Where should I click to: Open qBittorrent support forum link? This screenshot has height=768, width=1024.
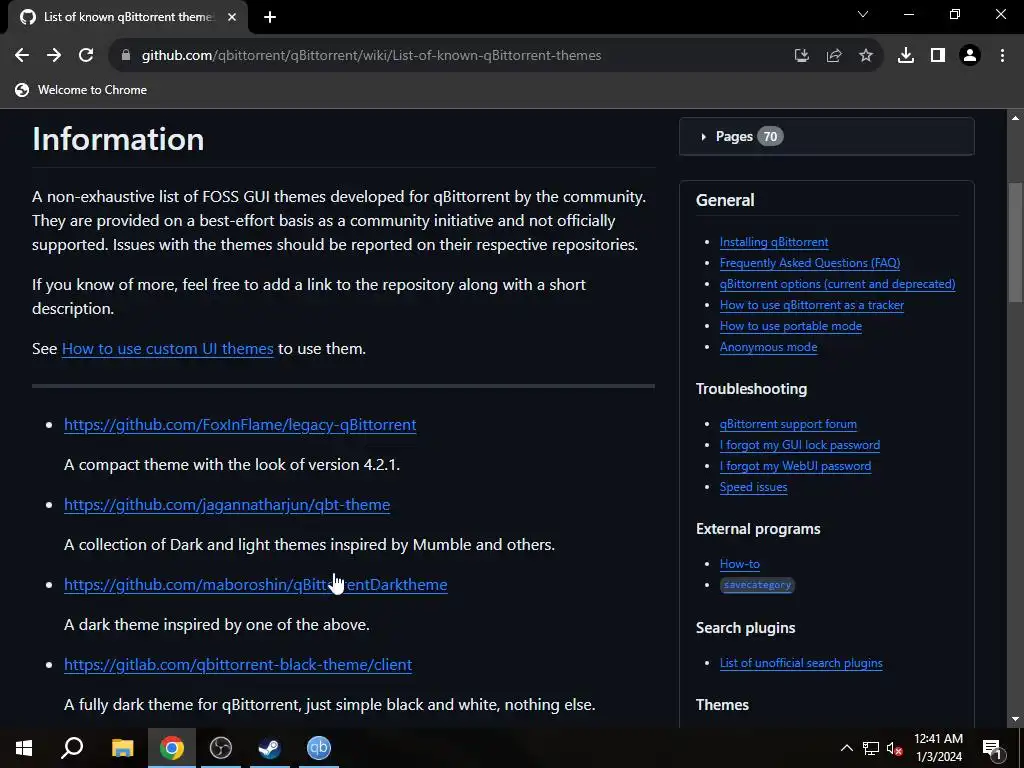tap(788, 424)
